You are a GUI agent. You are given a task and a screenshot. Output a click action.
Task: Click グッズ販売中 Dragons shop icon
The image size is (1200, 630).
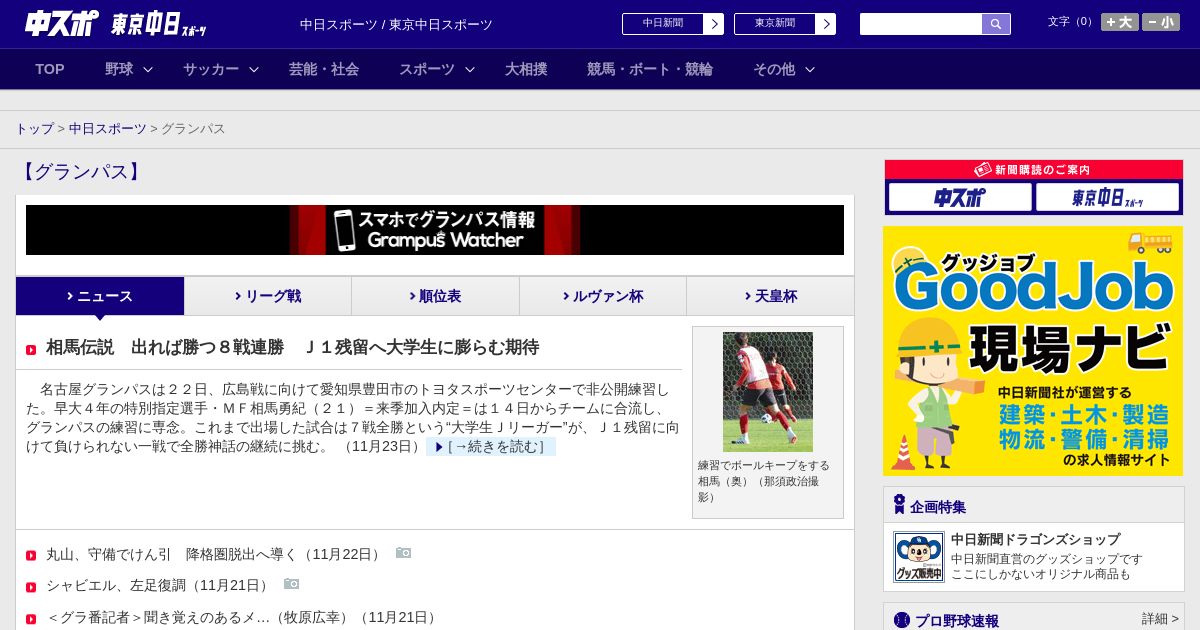pos(918,557)
